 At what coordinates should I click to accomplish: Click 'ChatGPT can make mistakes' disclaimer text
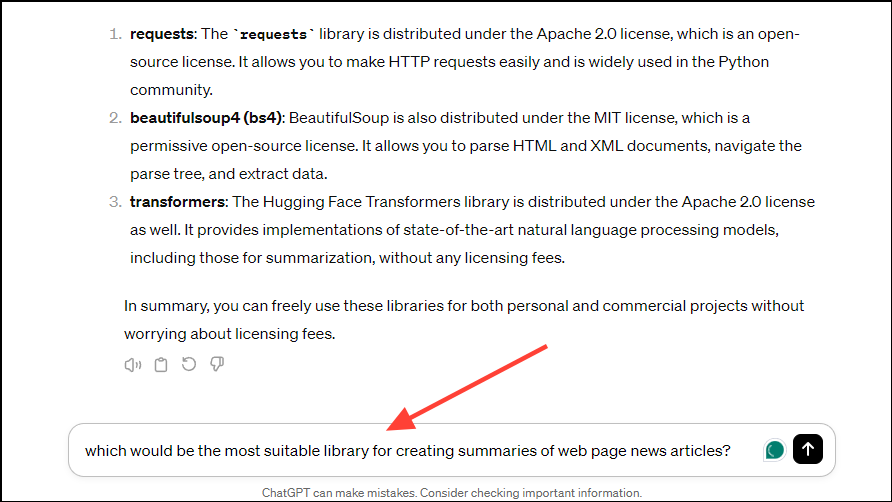coord(452,493)
